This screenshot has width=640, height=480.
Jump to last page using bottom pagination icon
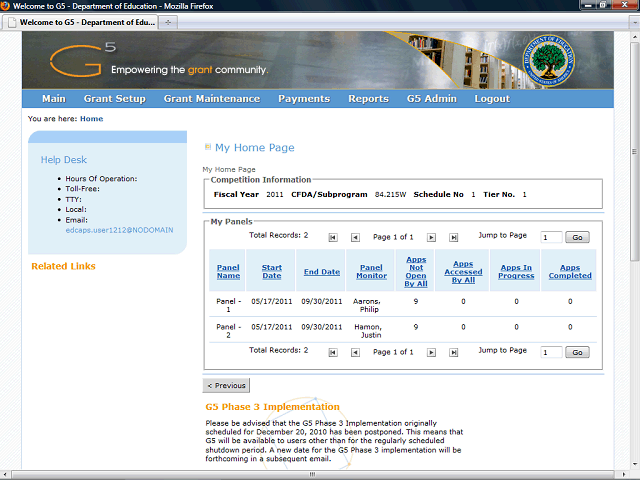pos(453,352)
